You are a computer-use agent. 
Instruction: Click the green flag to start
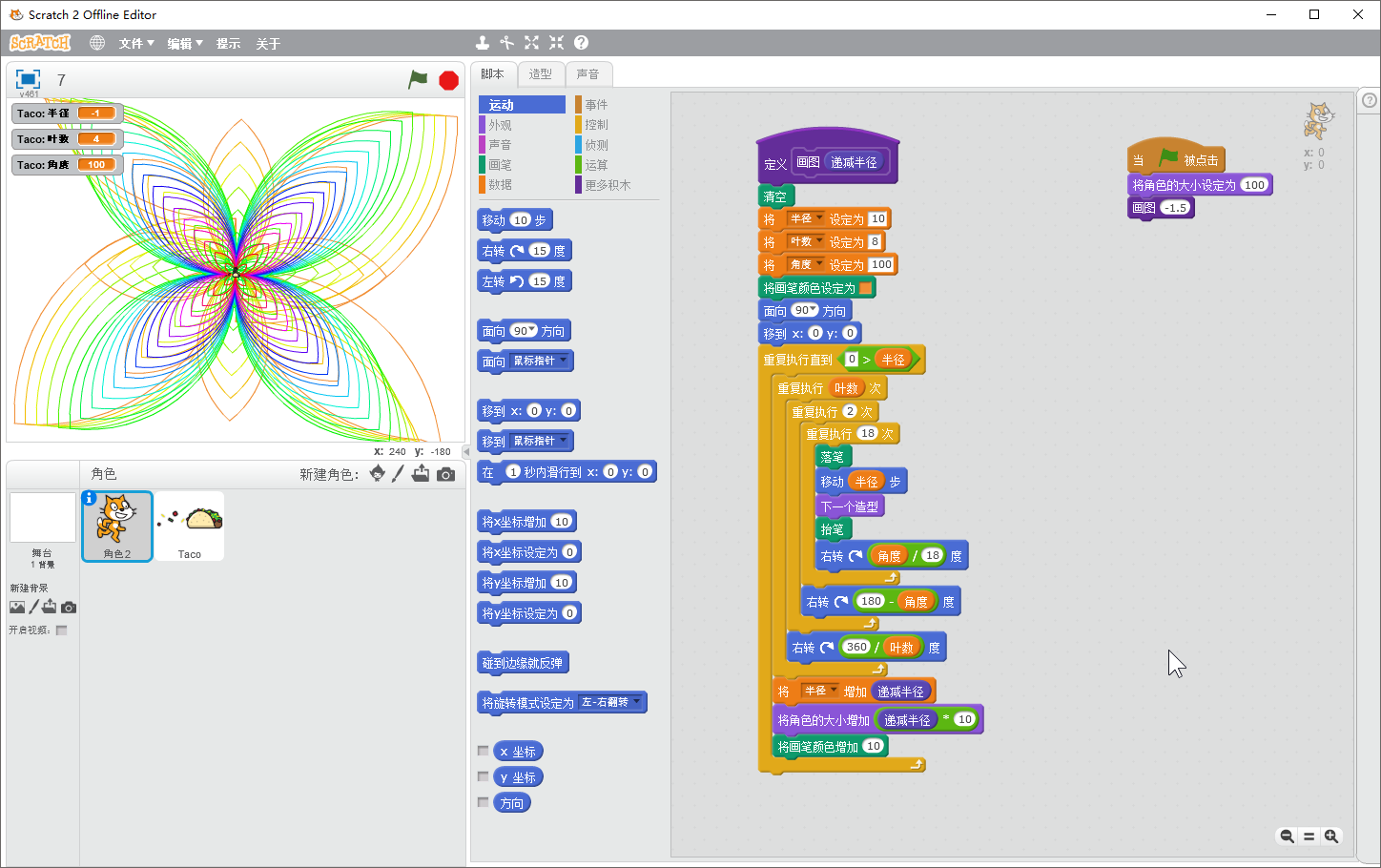click(418, 80)
